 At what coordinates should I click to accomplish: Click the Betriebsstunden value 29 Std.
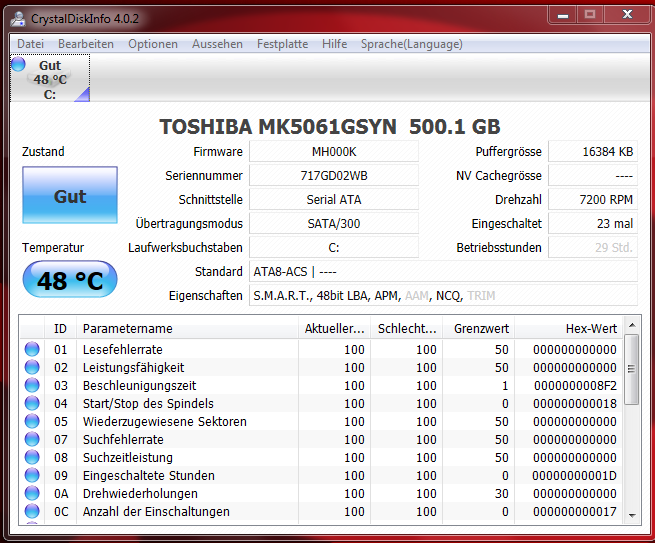[593, 247]
